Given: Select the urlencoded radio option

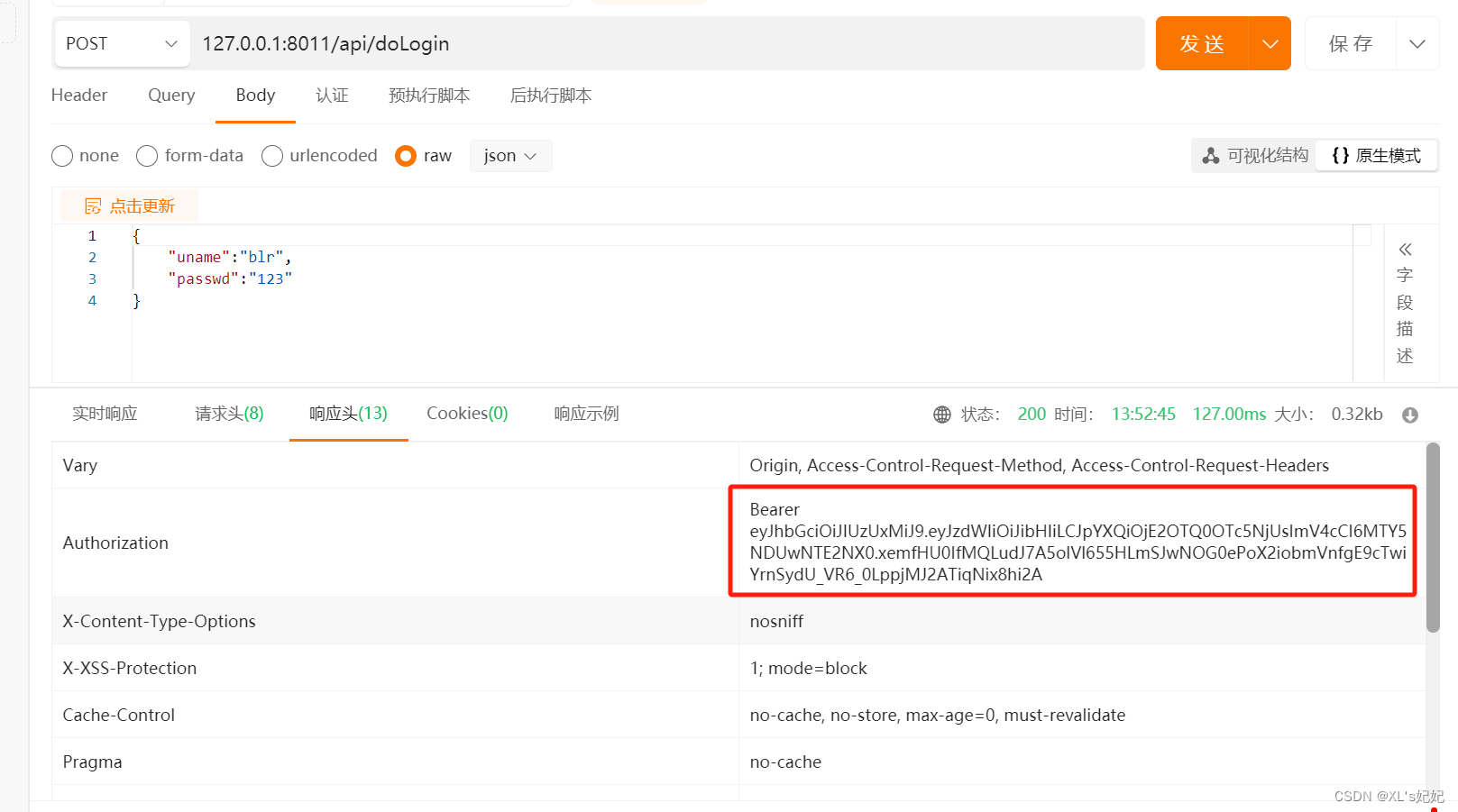Looking at the screenshot, I should (272, 156).
